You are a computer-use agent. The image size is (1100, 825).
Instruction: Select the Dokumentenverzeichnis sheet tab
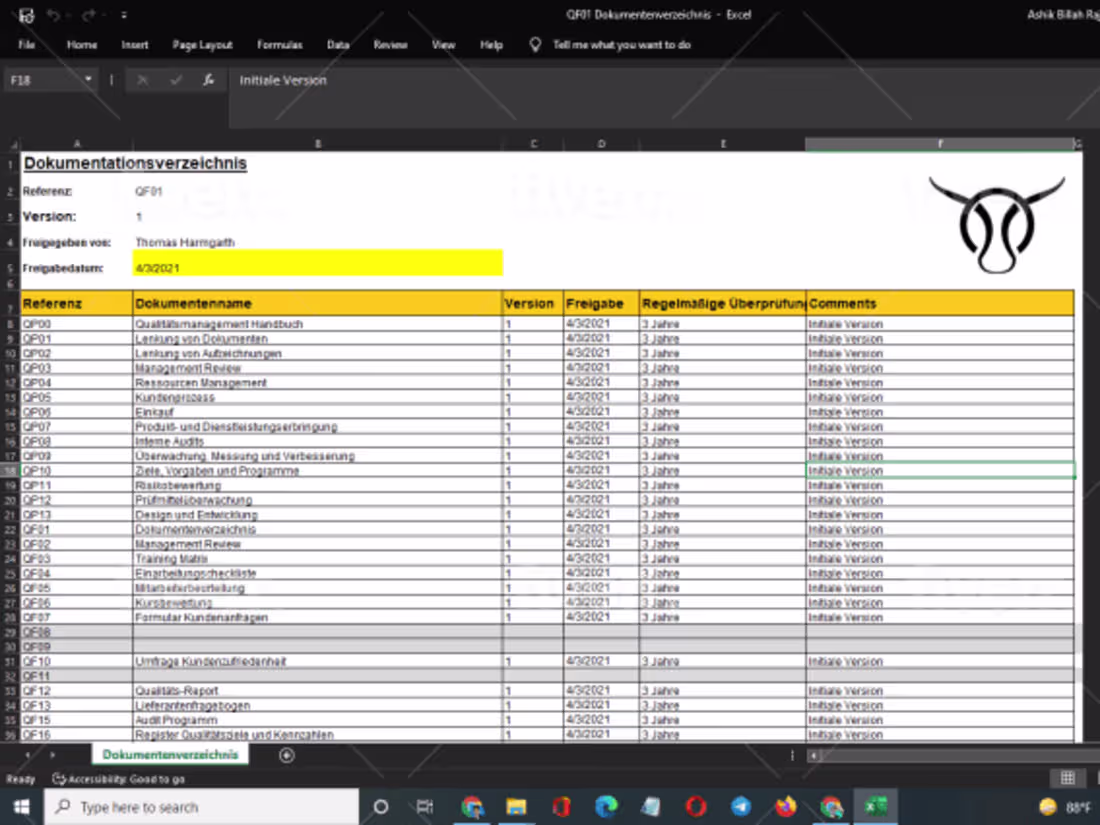click(x=170, y=755)
